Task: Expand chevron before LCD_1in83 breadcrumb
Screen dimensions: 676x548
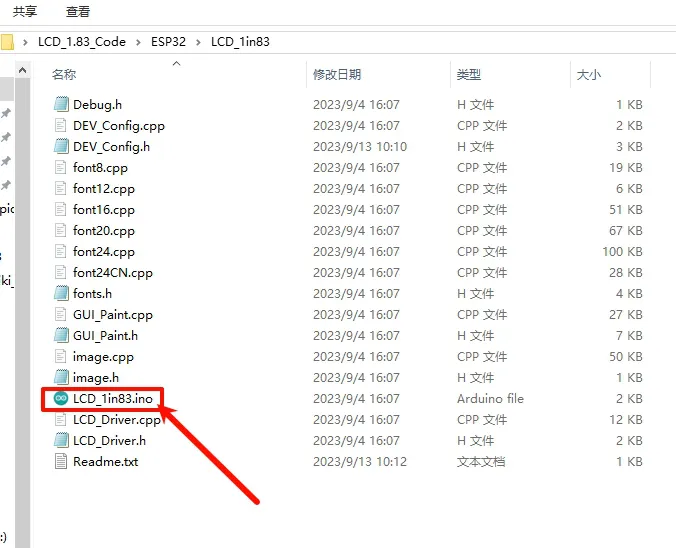Action: [x=198, y=42]
